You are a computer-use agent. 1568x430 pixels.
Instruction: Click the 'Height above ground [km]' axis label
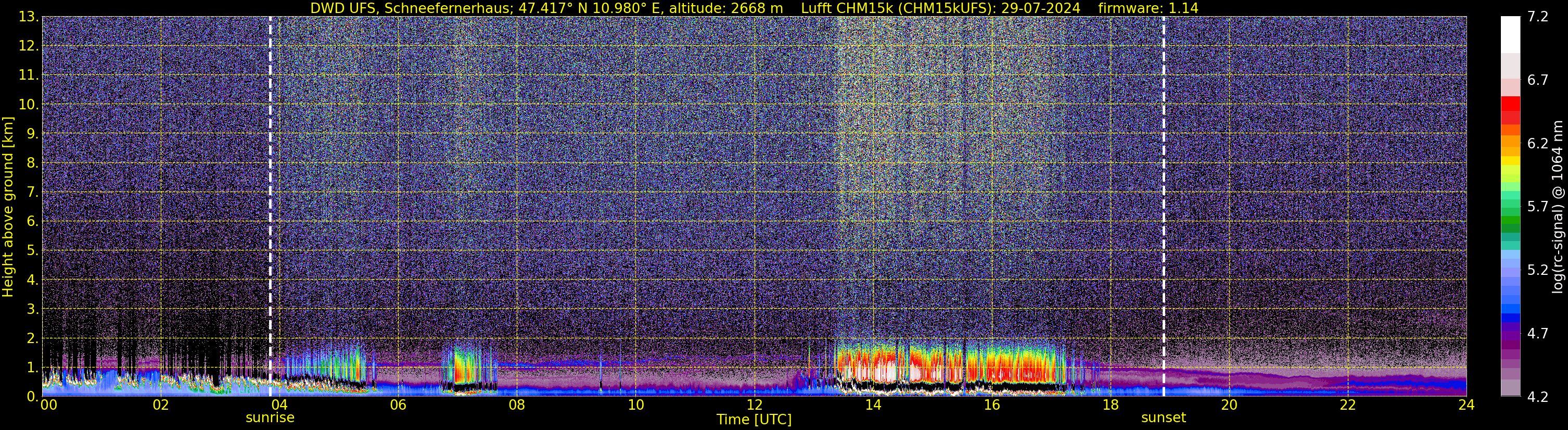[8, 207]
